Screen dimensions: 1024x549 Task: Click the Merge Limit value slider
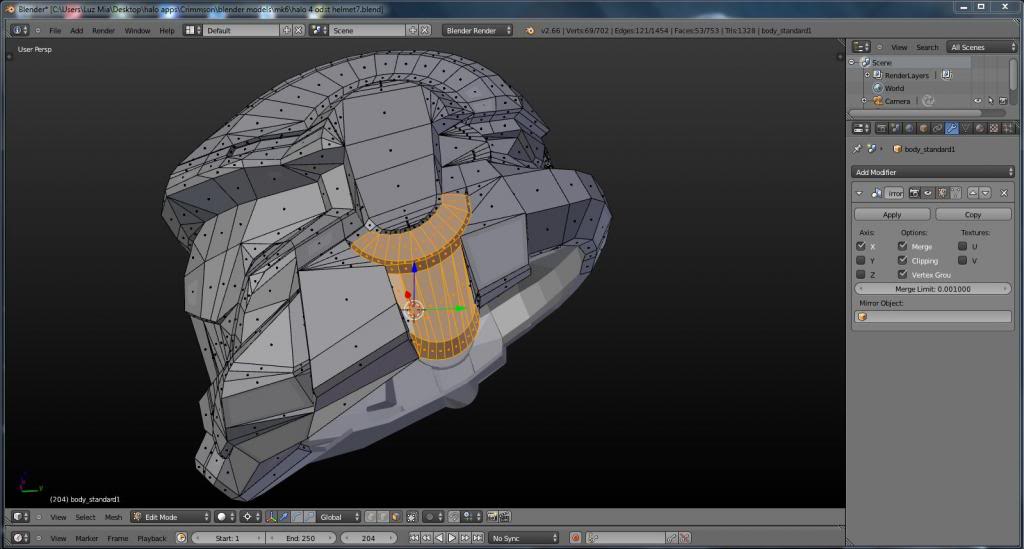(933, 288)
